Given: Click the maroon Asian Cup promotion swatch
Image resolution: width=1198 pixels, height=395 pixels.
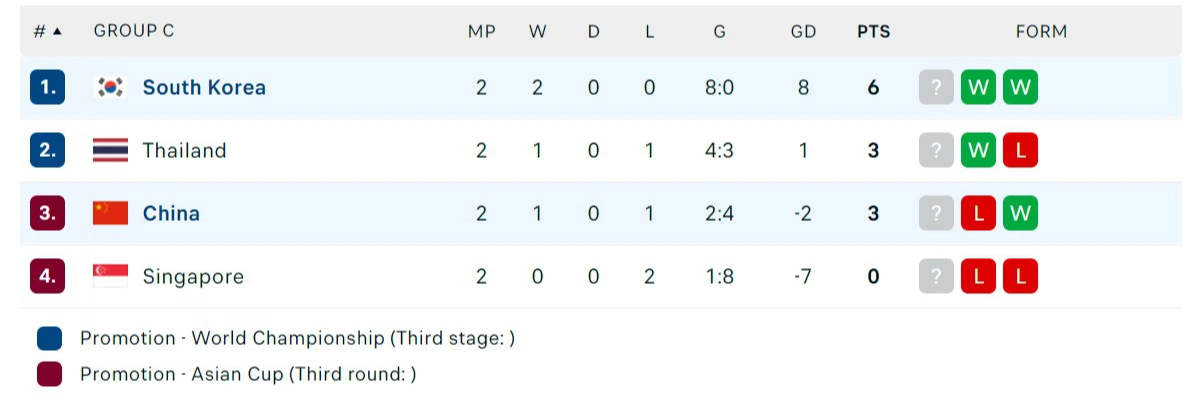Looking at the screenshot, I should pyautogui.click(x=49, y=374).
